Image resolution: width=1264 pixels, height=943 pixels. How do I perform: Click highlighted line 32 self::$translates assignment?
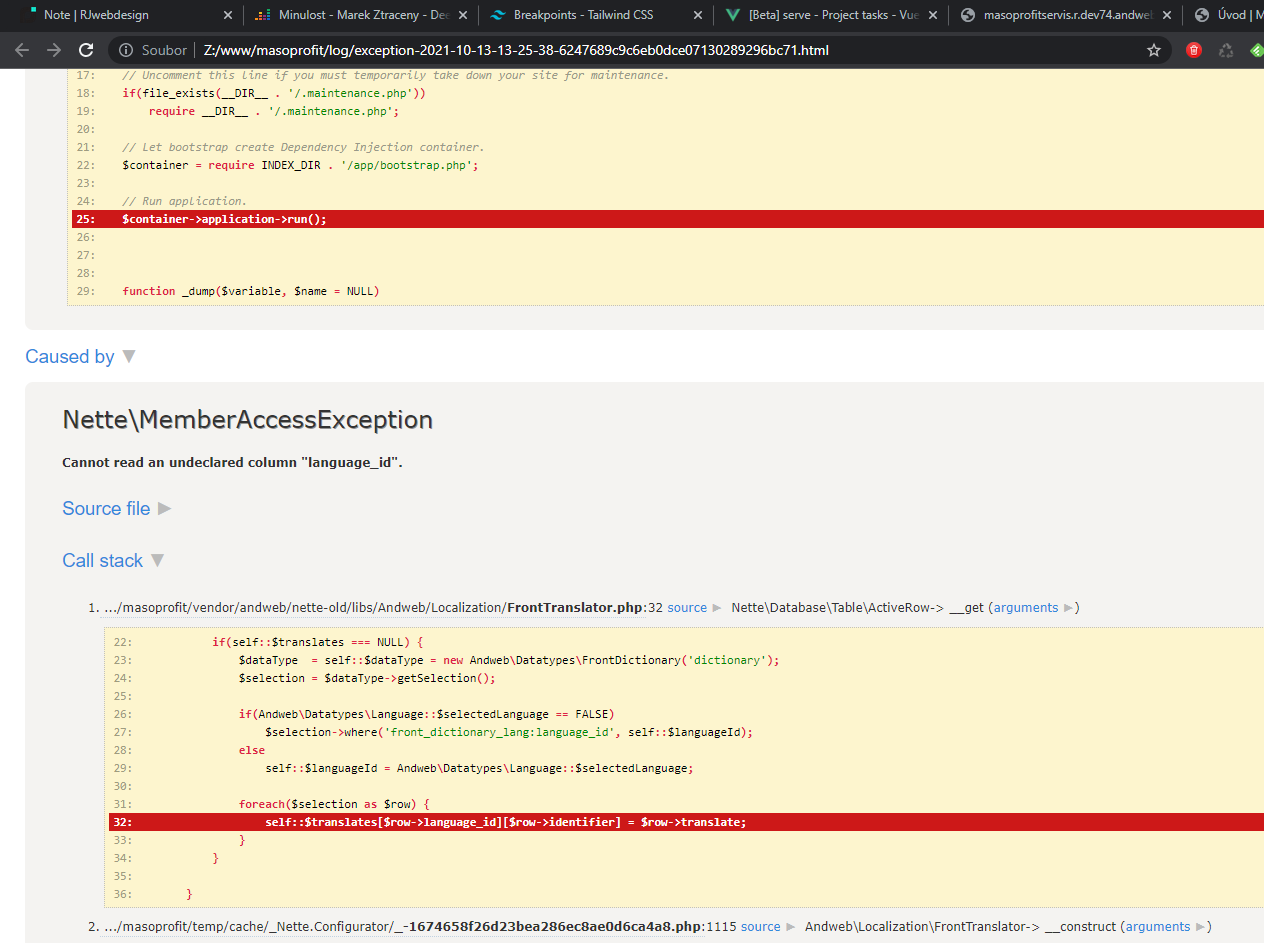click(x=686, y=822)
